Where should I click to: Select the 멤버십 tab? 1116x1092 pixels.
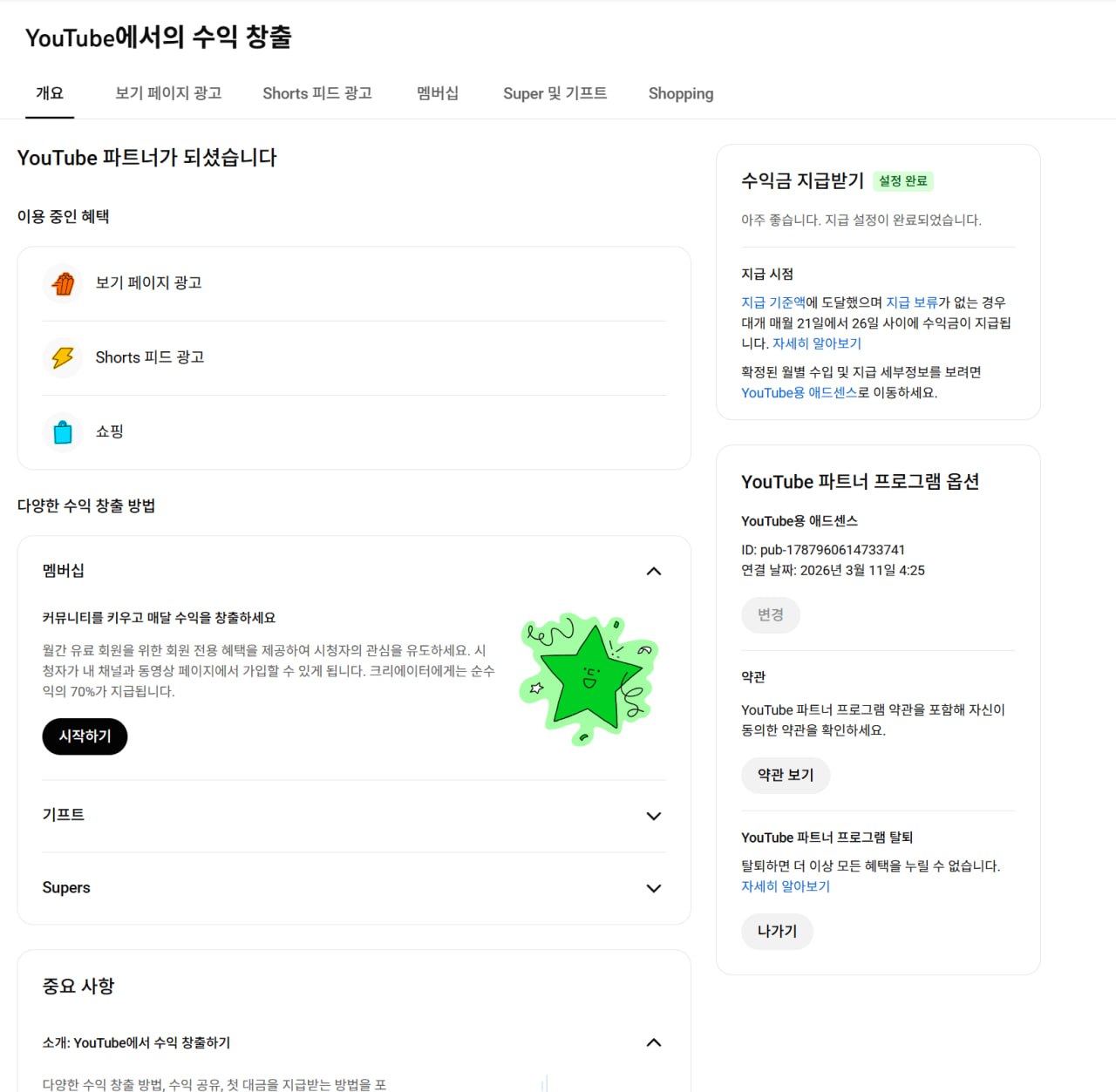tap(438, 93)
